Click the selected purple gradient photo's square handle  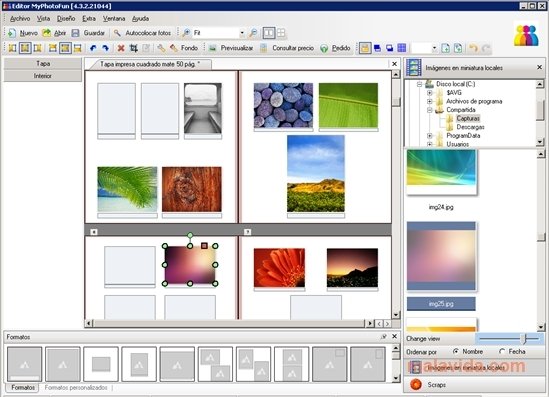coord(204,246)
